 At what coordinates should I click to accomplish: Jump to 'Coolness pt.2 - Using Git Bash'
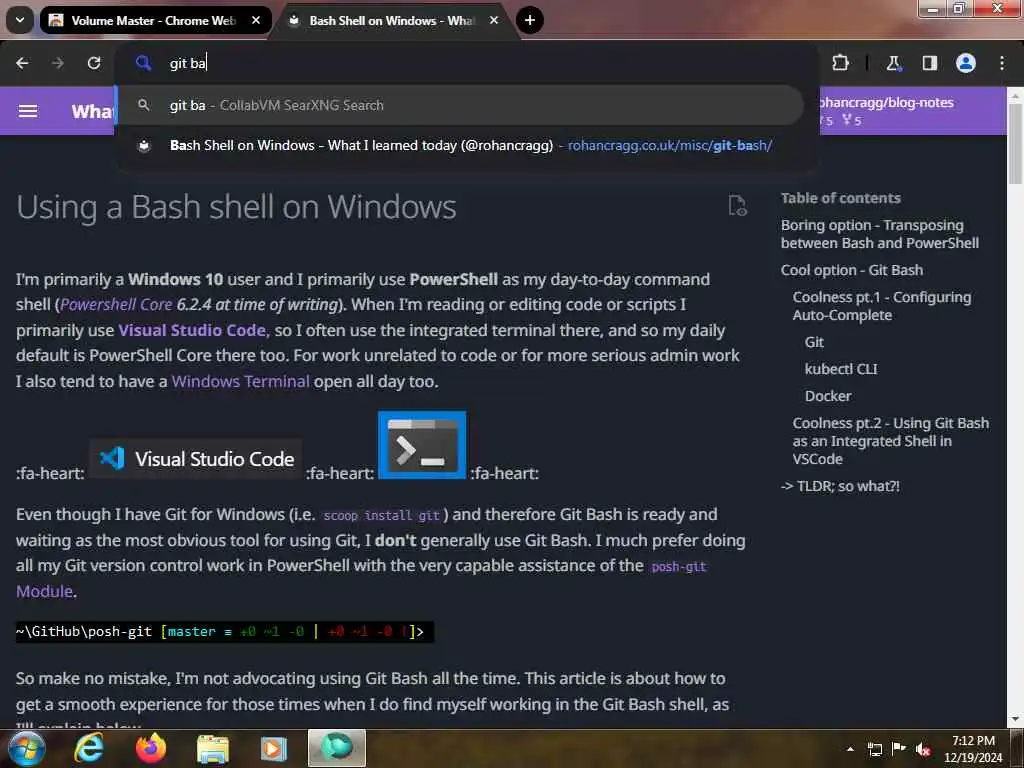(x=891, y=441)
